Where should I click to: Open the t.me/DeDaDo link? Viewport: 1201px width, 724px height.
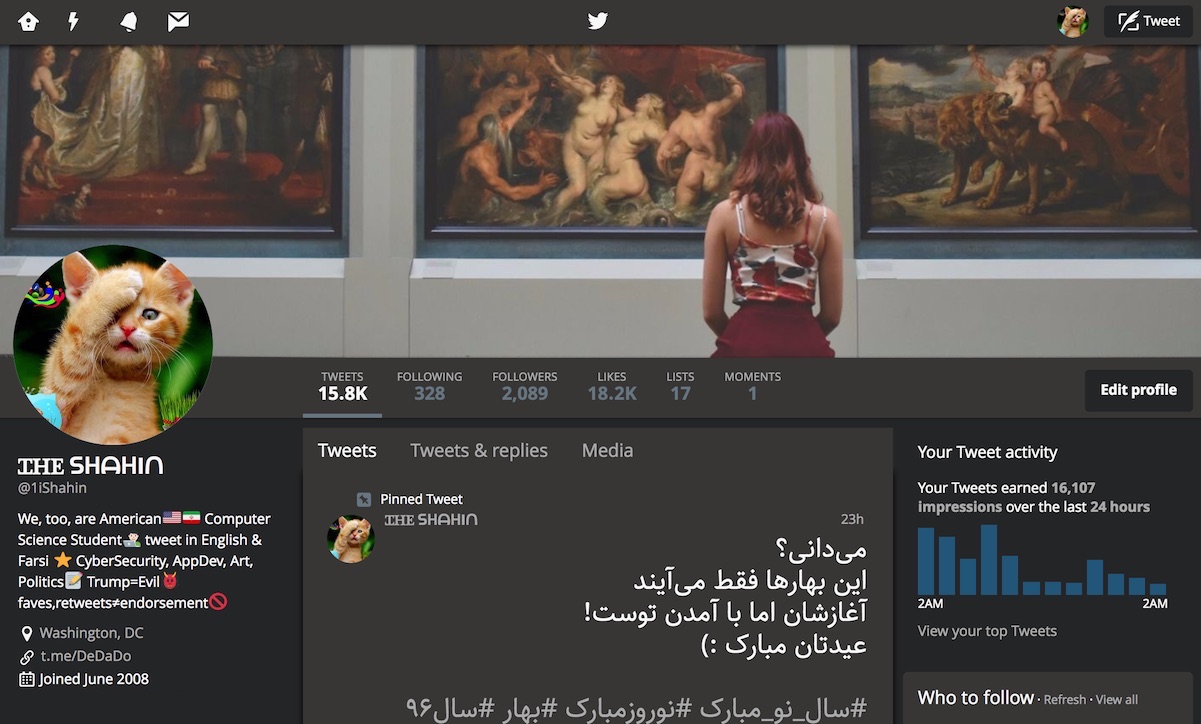coord(85,656)
